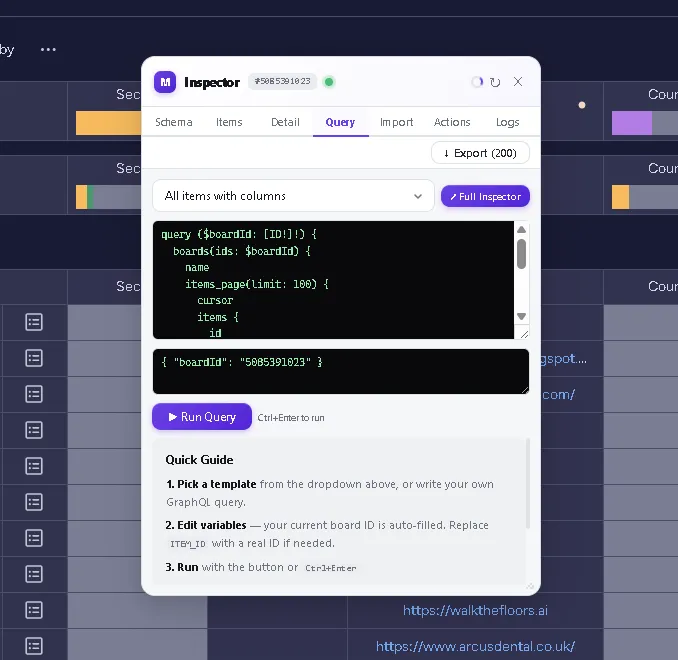678x660 pixels.
Task: Click the third row's item detail icon
Action: point(34,394)
